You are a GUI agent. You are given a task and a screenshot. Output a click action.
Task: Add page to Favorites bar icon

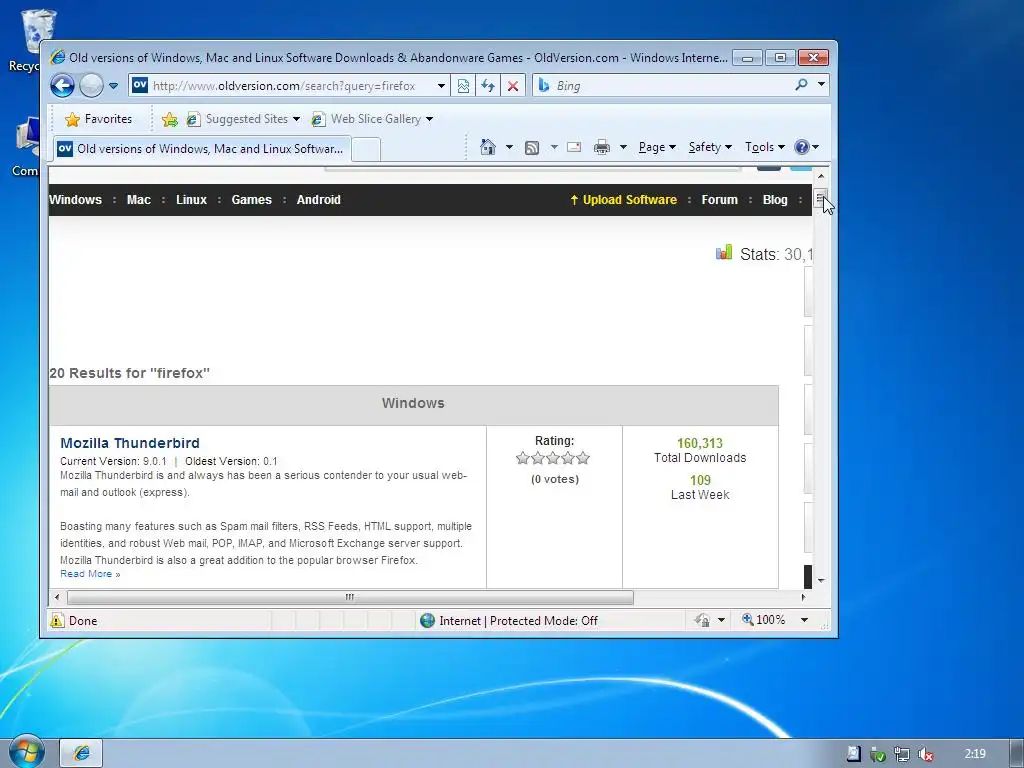[170, 119]
